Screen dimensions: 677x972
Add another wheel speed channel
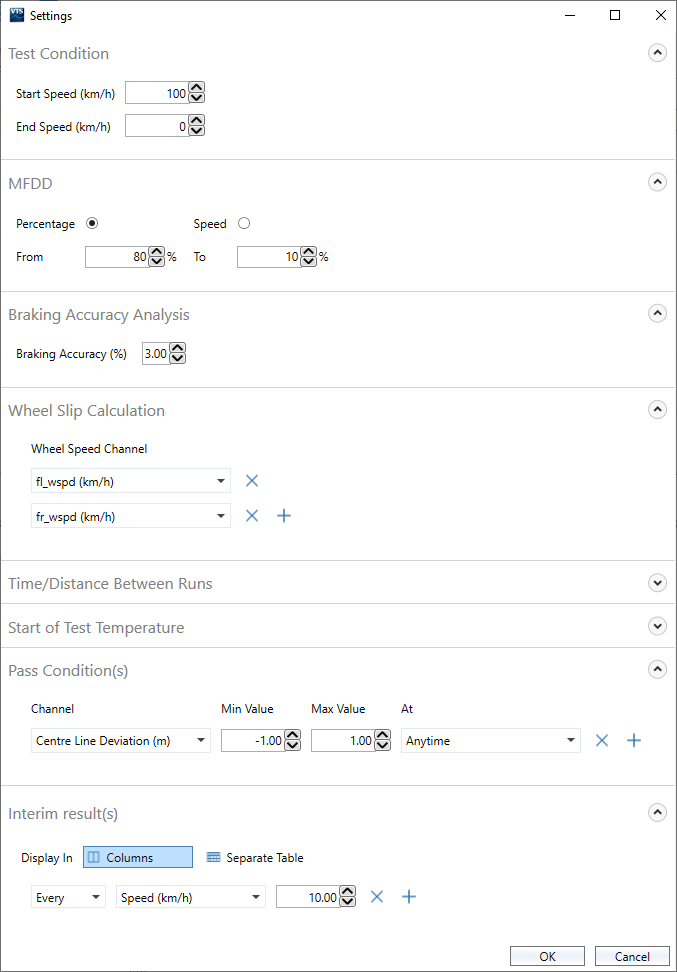[x=283, y=515]
